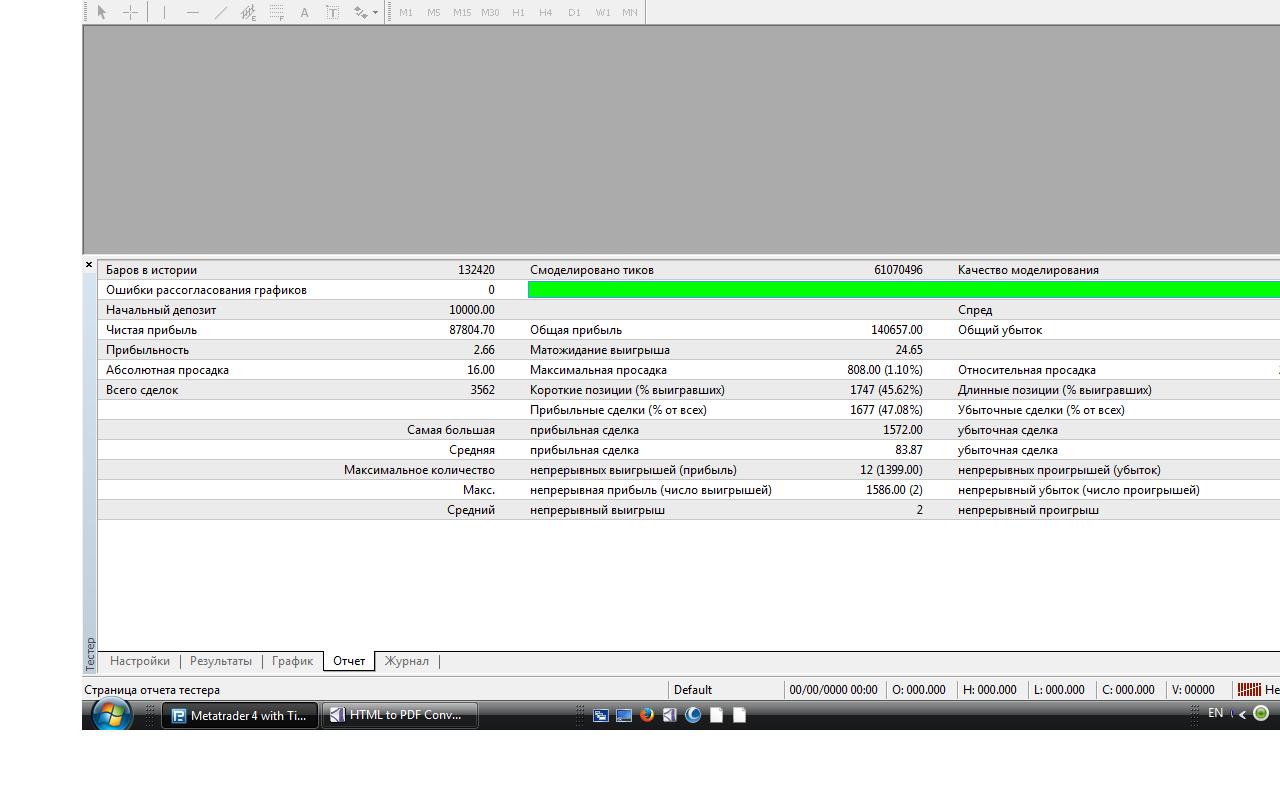Expand hidden tray icons arrow
The height and width of the screenshot is (800, 1280).
(x=1242, y=714)
